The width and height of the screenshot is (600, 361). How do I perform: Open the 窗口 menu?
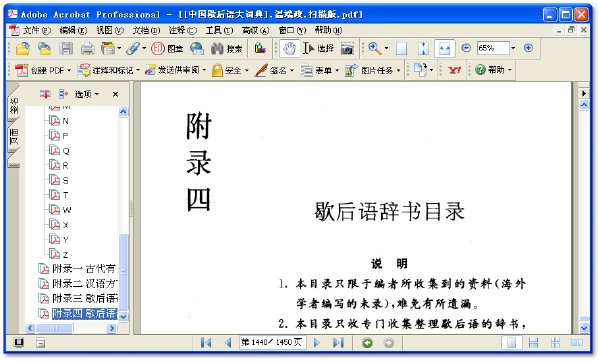(292, 30)
